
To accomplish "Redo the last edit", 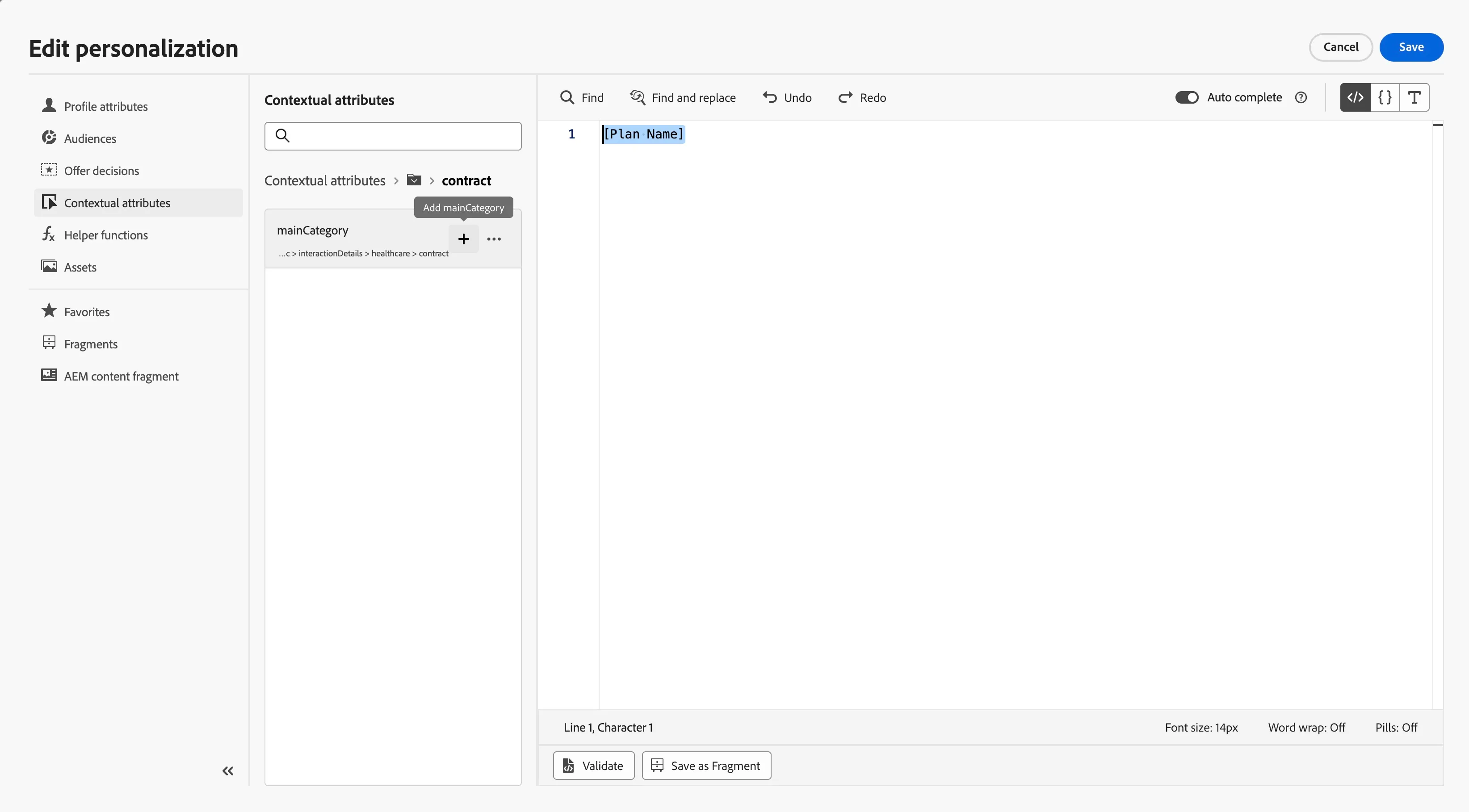I will 862,97.
